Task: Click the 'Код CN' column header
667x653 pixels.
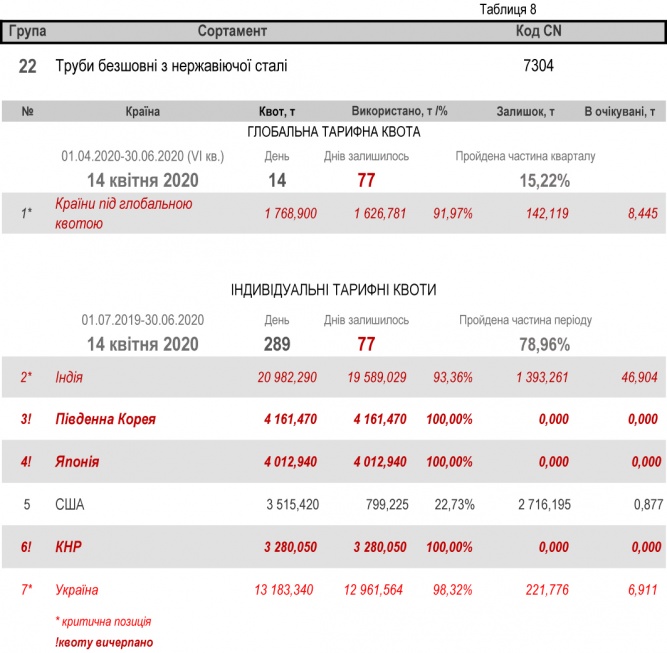Action: click(x=538, y=32)
